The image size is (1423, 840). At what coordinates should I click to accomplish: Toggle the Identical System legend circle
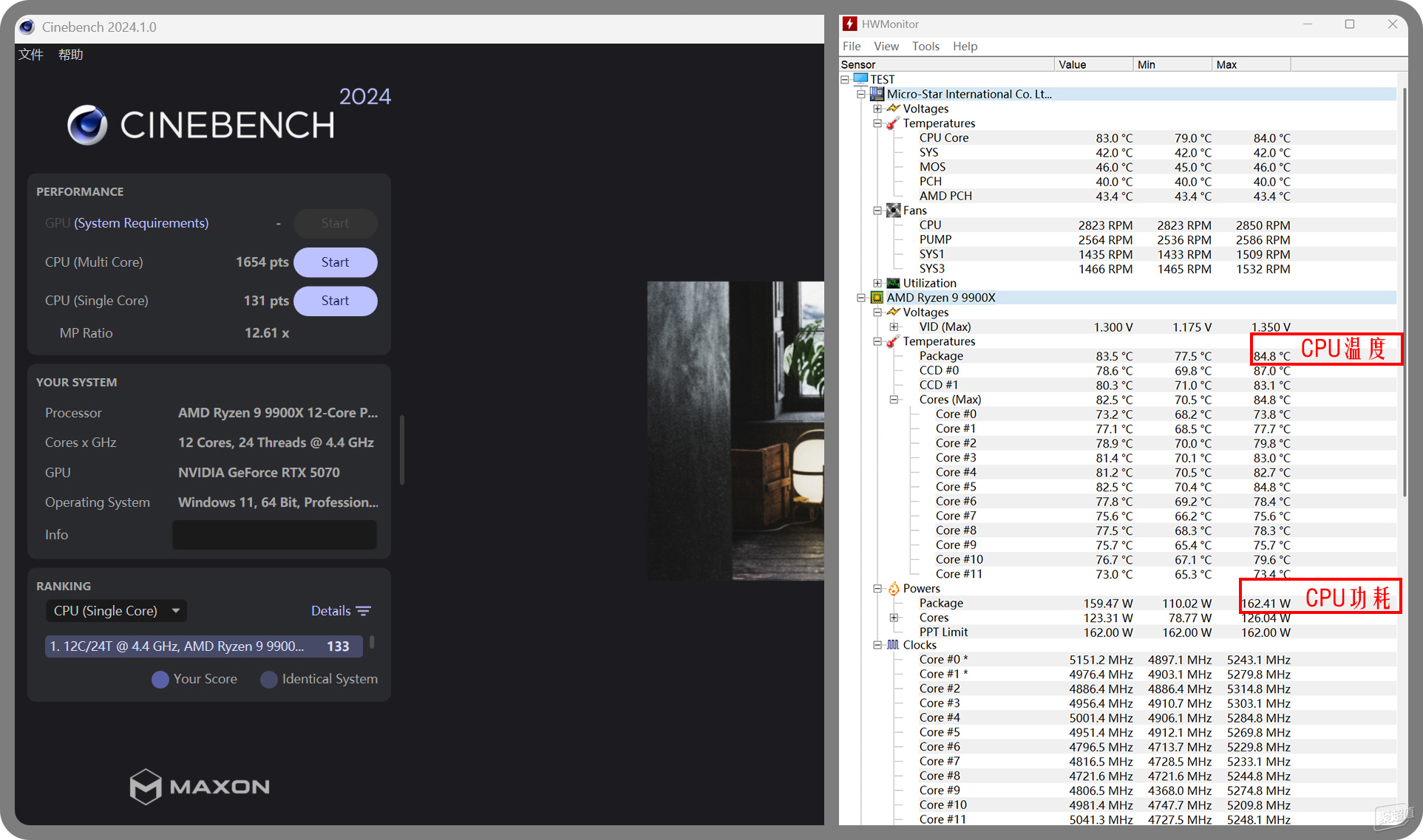coord(269,679)
